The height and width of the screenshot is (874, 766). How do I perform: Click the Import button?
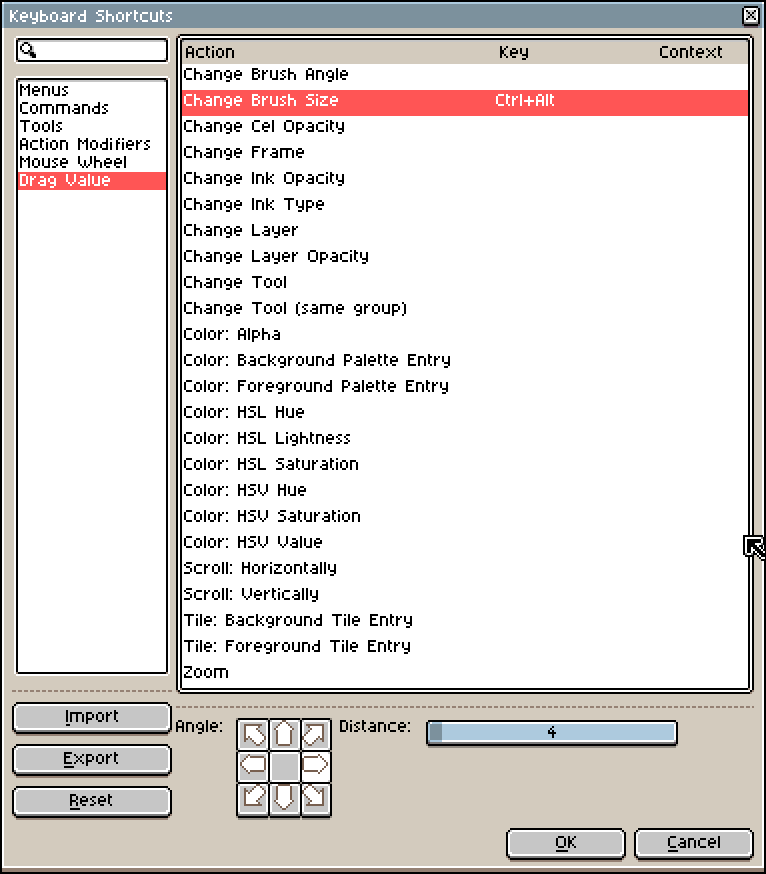click(92, 717)
